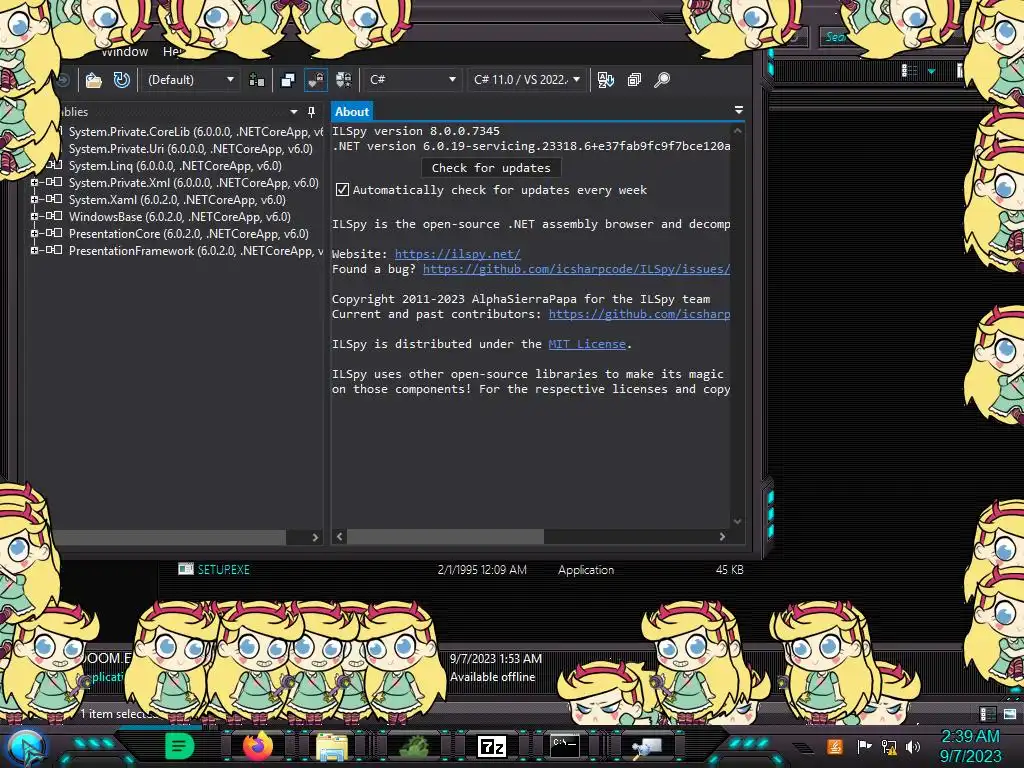Open an assembly with the folder icon
This screenshot has width=1024, height=768.
(94, 80)
